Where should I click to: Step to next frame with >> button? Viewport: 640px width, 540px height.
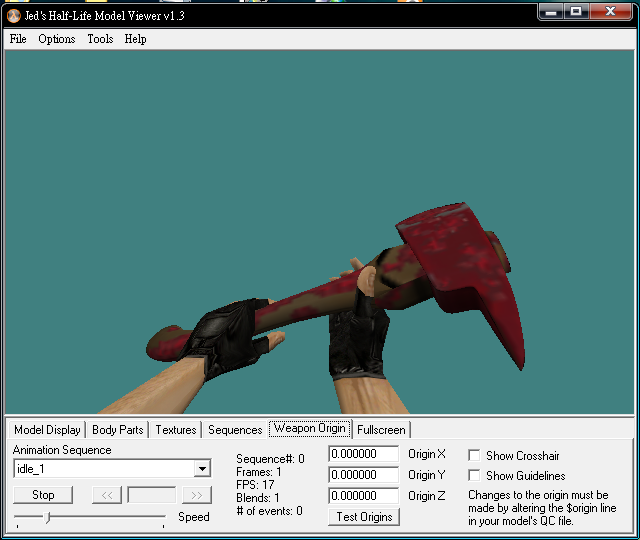[x=197, y=495]
